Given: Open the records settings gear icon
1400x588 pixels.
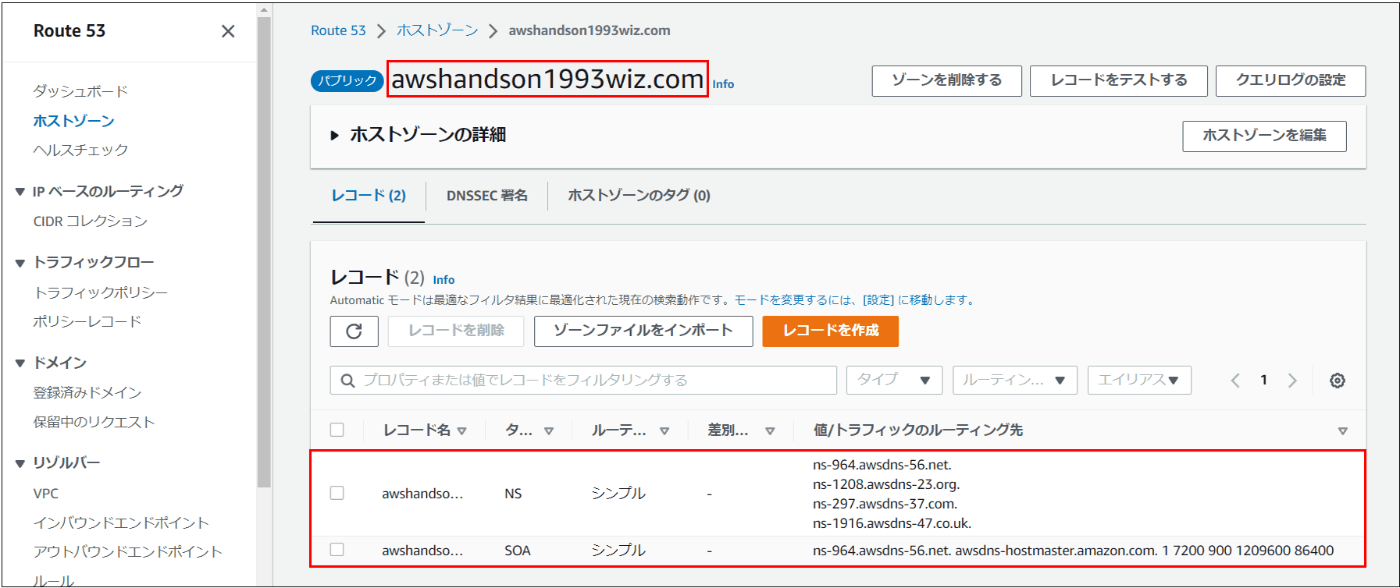Looking at the screenshot, I should [1339, 380].
